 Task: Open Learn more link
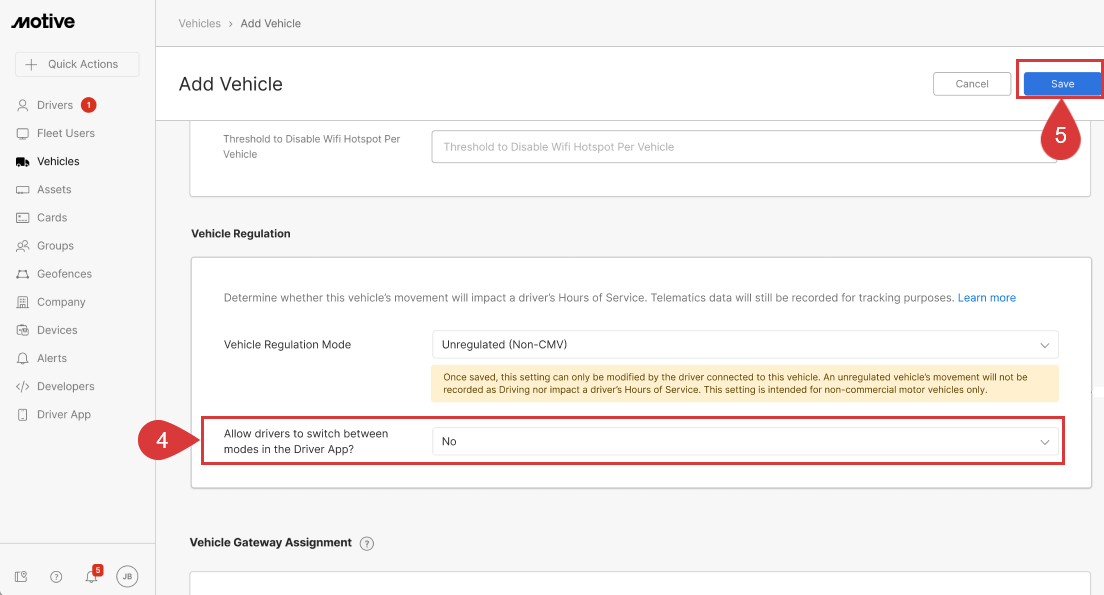pyautogui.click(x=986, y=298)
